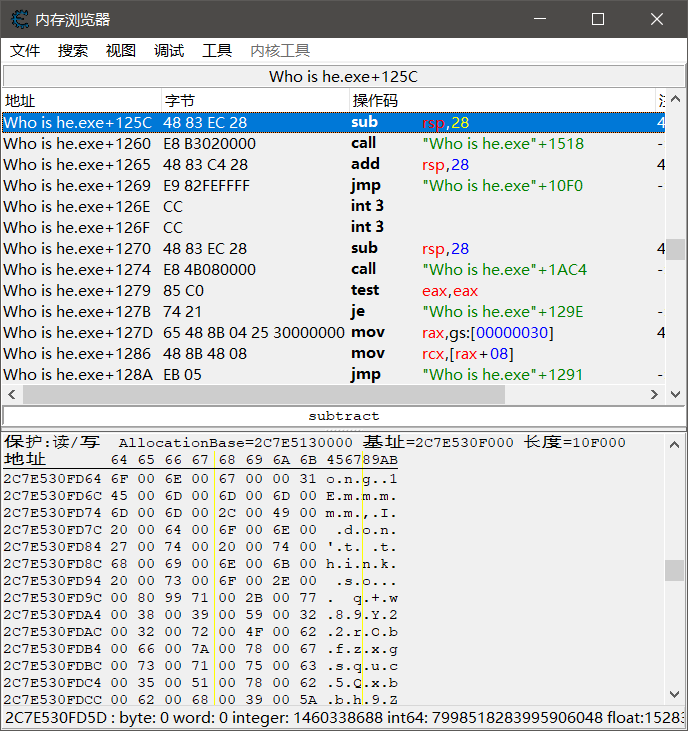Click horizontal scrollbar left arrow in disassembler

[10, 395]
